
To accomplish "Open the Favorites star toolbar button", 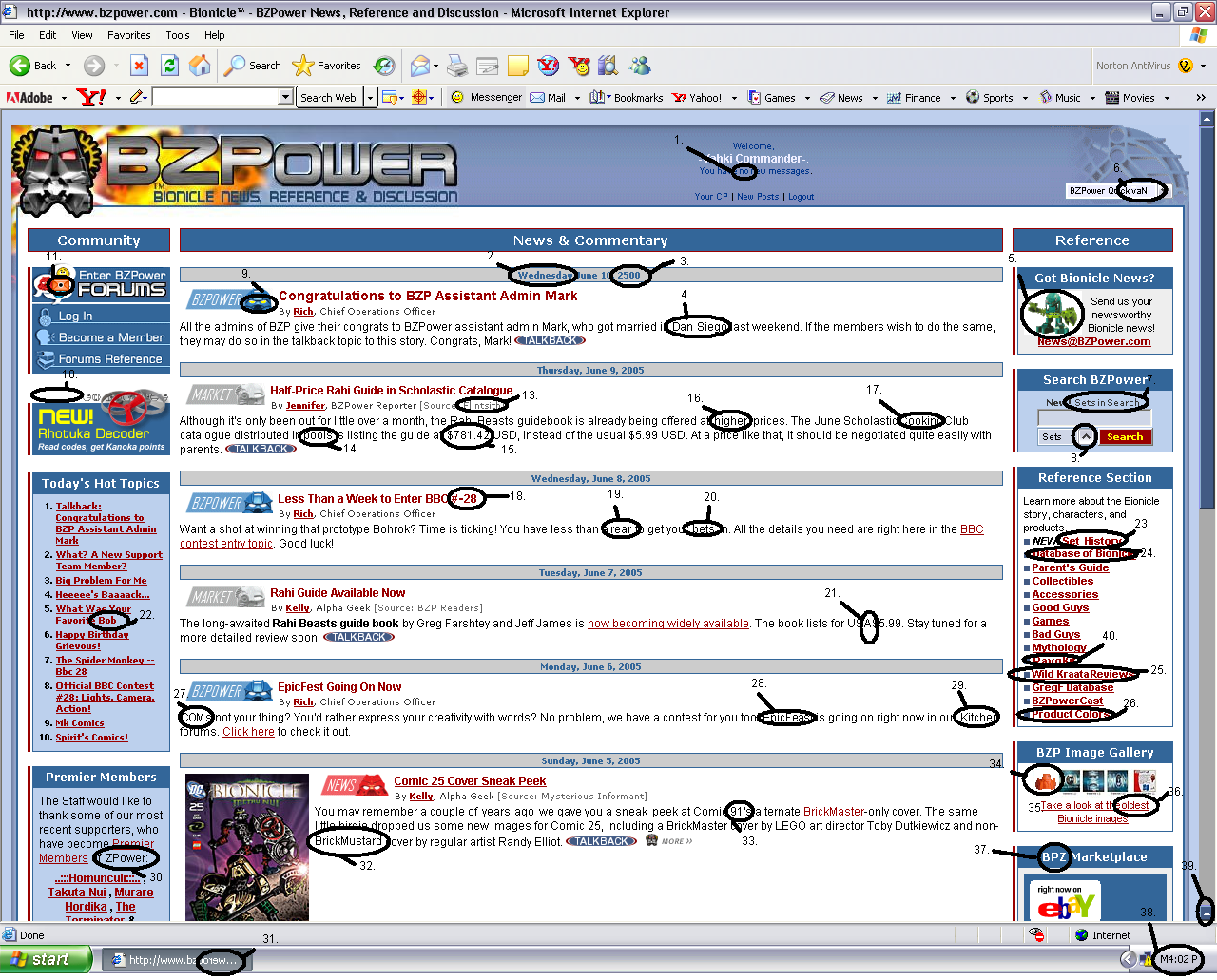I will [327, 66].
